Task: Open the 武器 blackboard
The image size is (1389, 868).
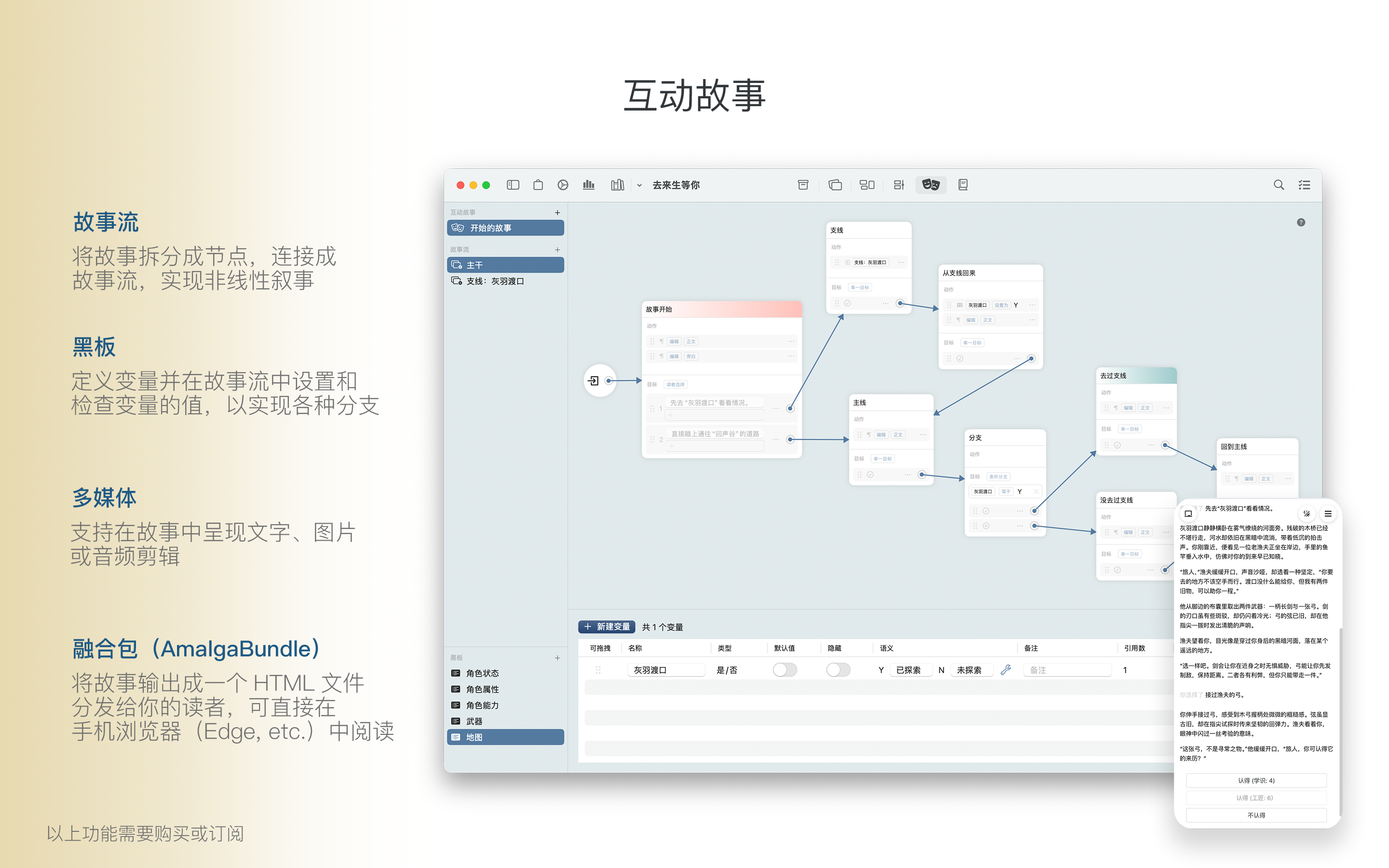Action: tap(505, 721)
